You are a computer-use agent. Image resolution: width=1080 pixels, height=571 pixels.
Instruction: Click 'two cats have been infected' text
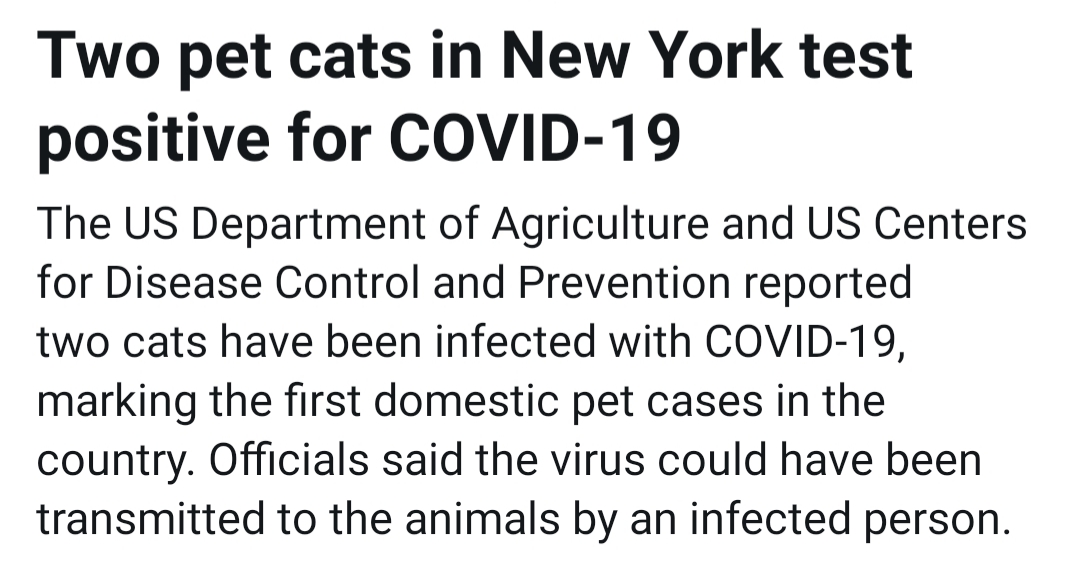click(316, 342)
